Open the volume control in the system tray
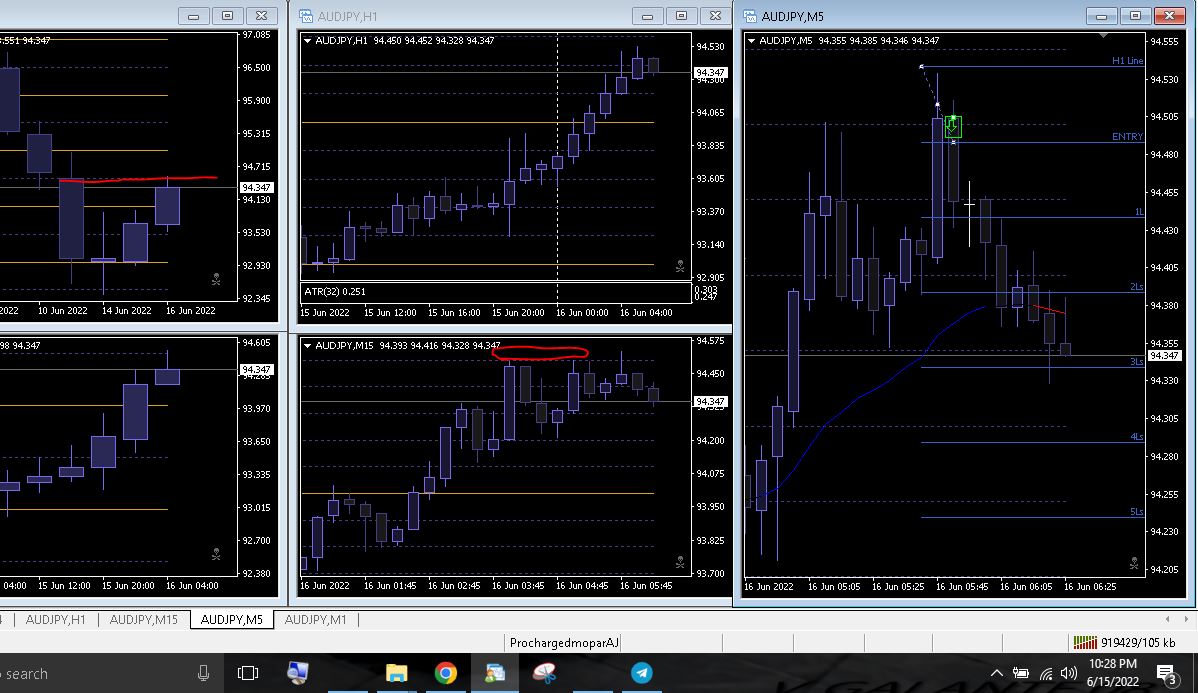This screenshot has height=693, width=1198. 1069,673
